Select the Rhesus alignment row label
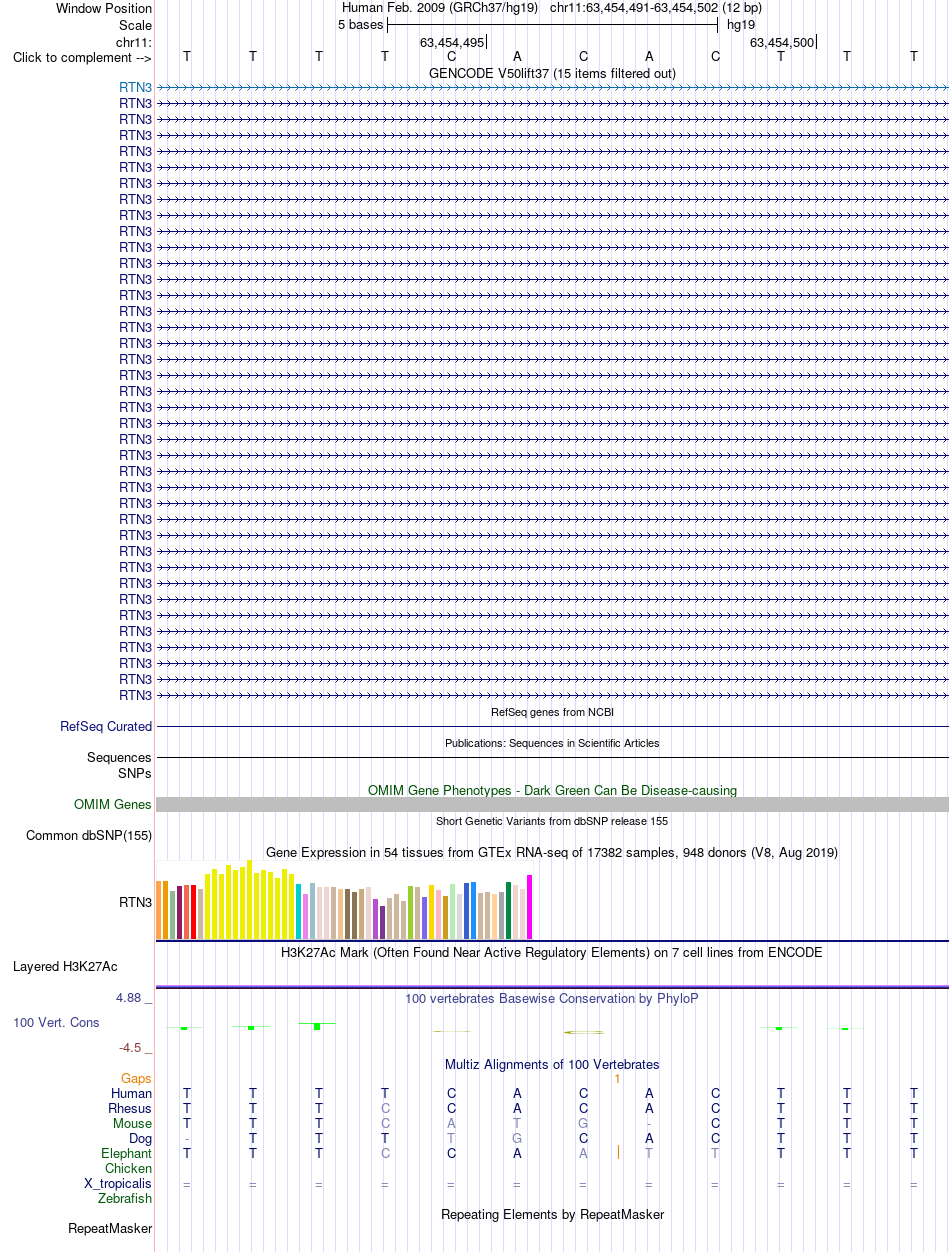Viewport: 950px width, 1252px height. [130, 1108]
